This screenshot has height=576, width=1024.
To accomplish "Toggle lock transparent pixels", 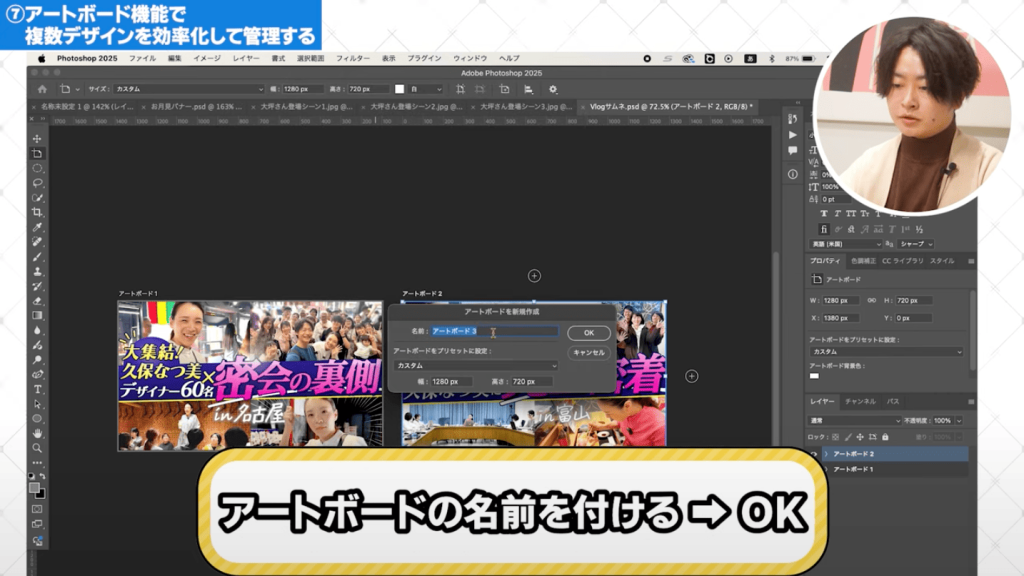I will click(x=835, y=437).
